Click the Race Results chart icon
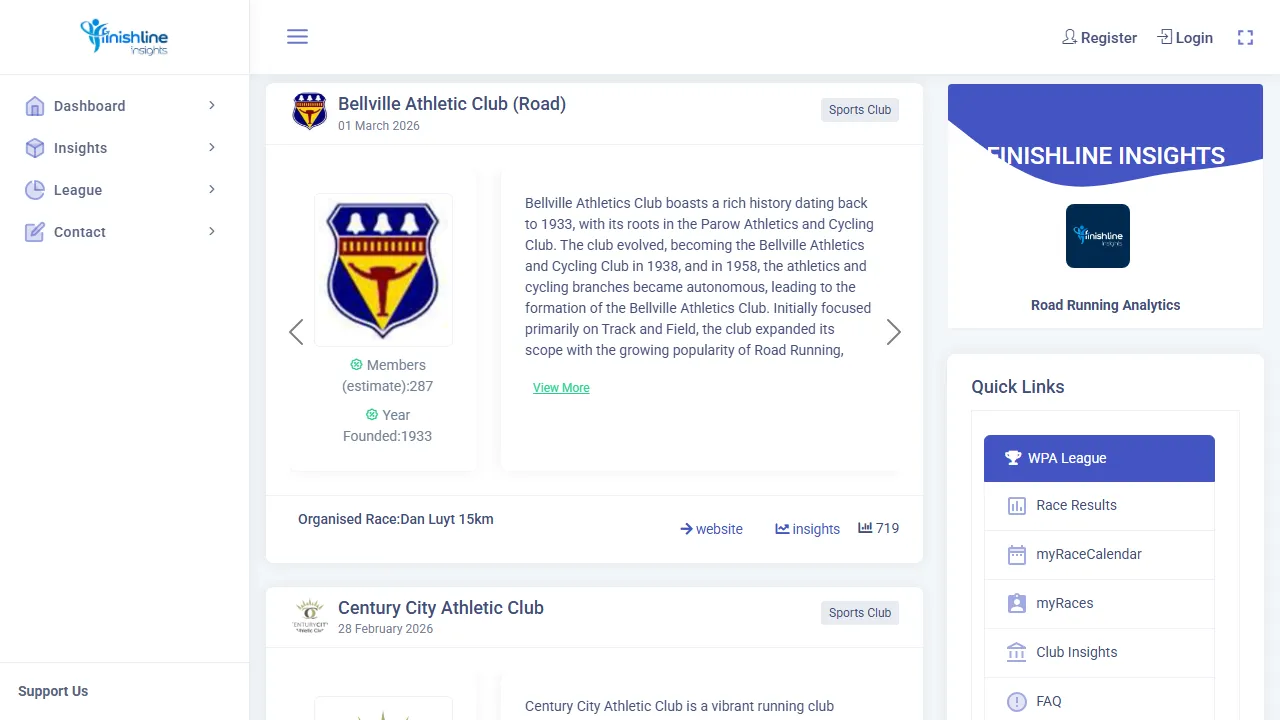1280x720 pixels. pos(1017,506)
